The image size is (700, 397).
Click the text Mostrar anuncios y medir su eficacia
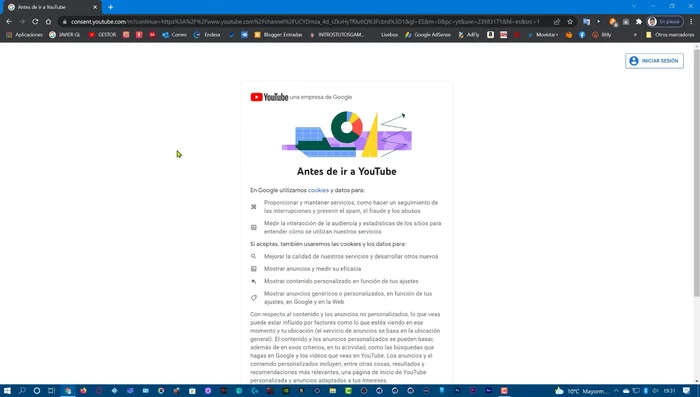[x=312, y=269]
